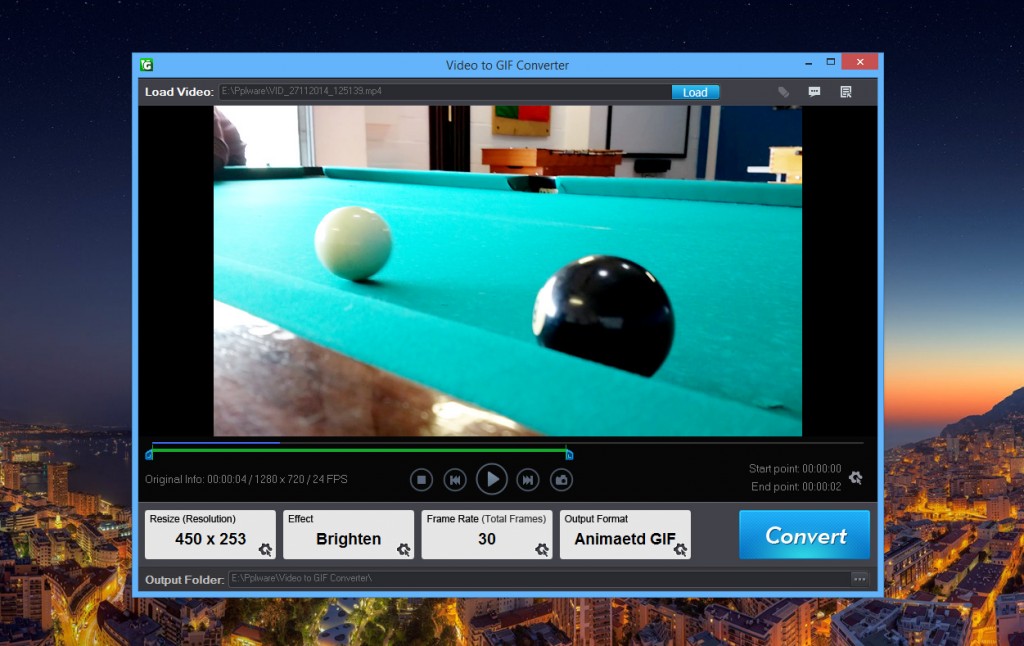Image resolution: width=1024 pixels, height=646 pixels.
Task: Open start/end point settings gear
Action: click(x=856, y=477)
